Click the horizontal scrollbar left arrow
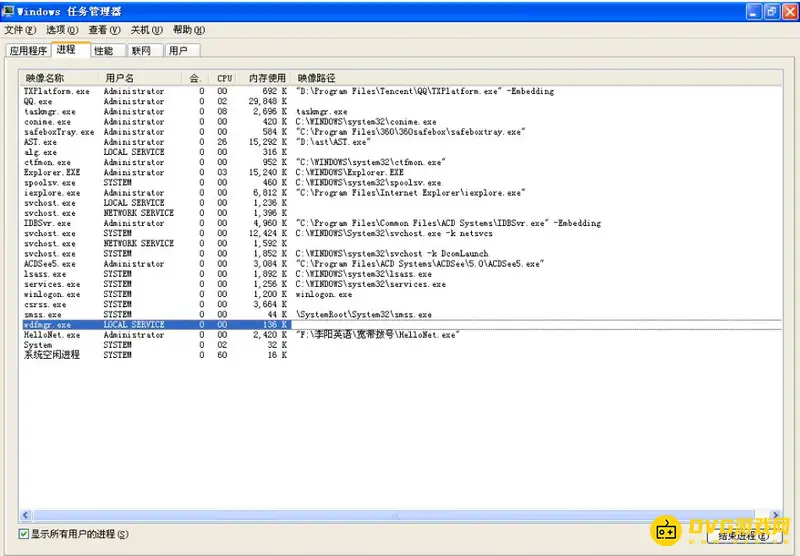The width and height of the screenshot is (800, 556). 27,513
